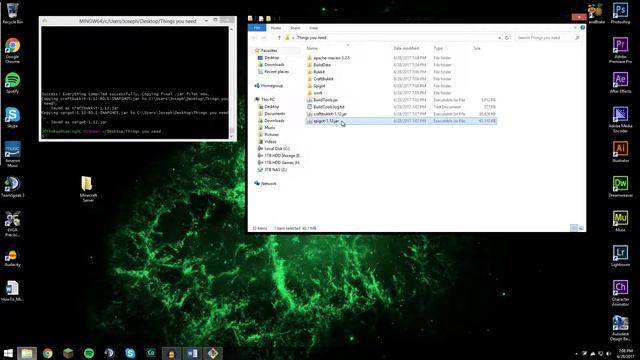This screenshot has width=640, height=360.
Task: Select the craftbukkit-1.12.jar file
Action: [330, 114]
